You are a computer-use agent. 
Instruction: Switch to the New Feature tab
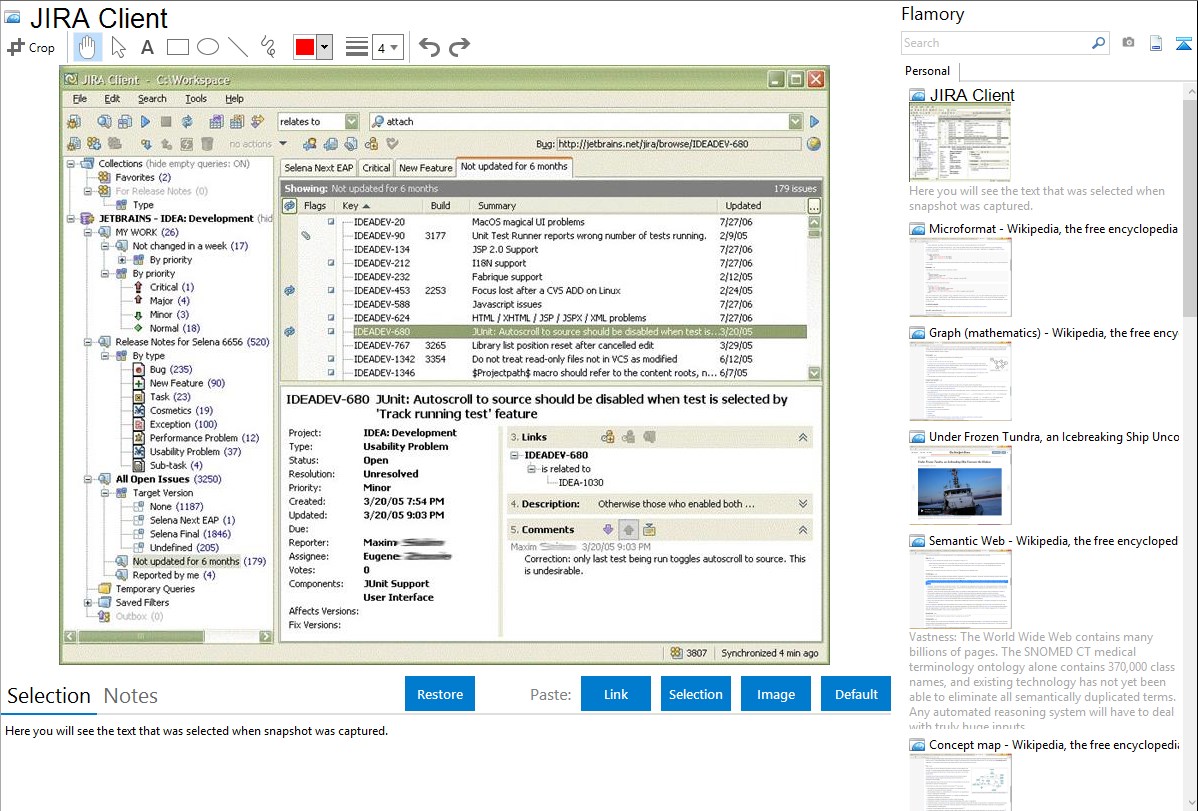click(426, 167)
